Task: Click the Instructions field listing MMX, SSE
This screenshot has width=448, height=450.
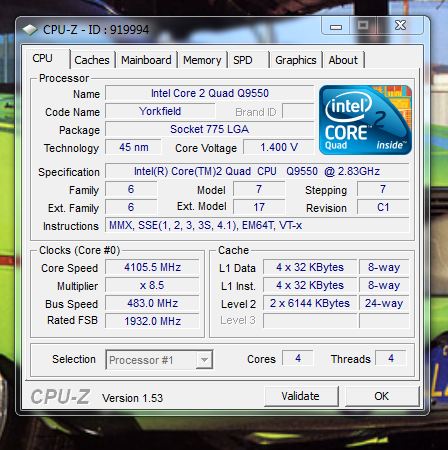Action: pos(257,226)
